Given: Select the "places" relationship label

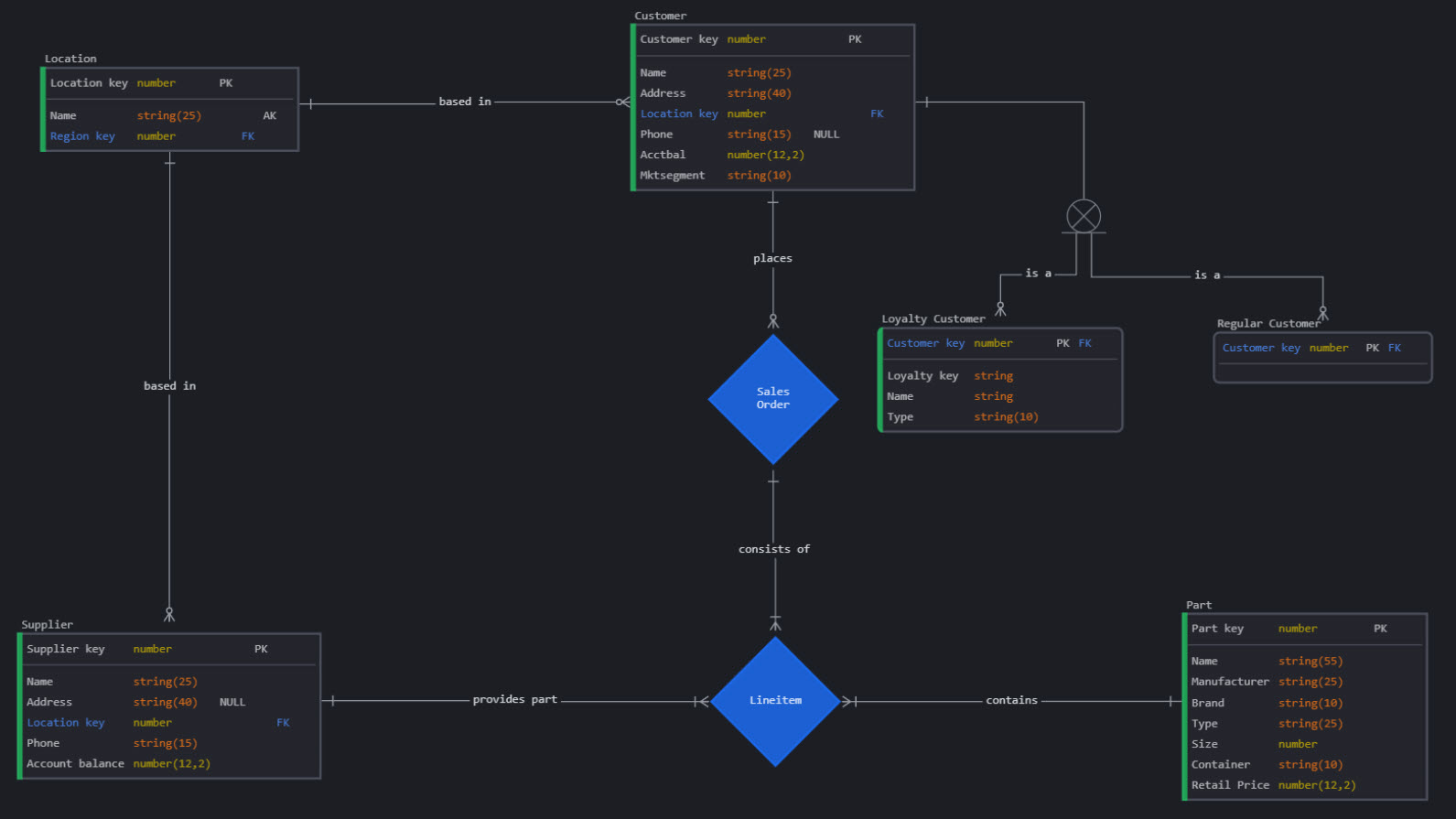Looking at the screenshot, I should [772, 259].
